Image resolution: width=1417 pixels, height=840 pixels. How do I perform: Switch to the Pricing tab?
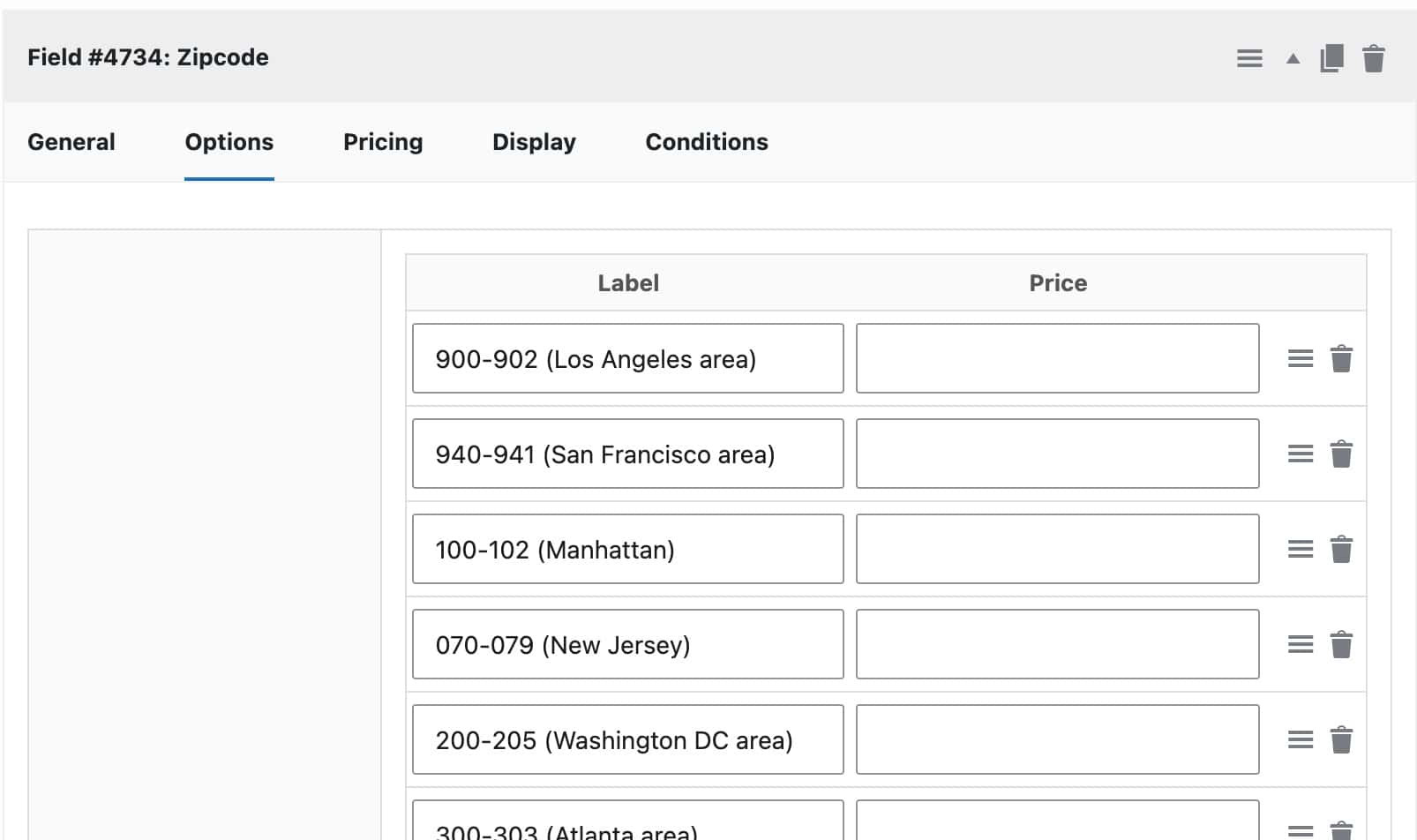pyautogui.click(x=383, y=142)
